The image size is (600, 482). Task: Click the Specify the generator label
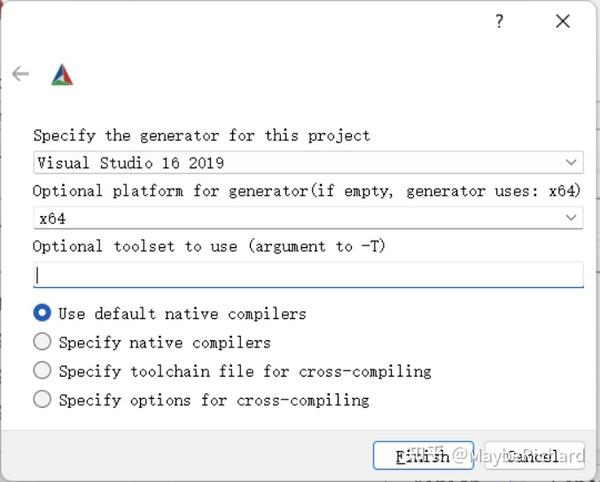[202, 136]
